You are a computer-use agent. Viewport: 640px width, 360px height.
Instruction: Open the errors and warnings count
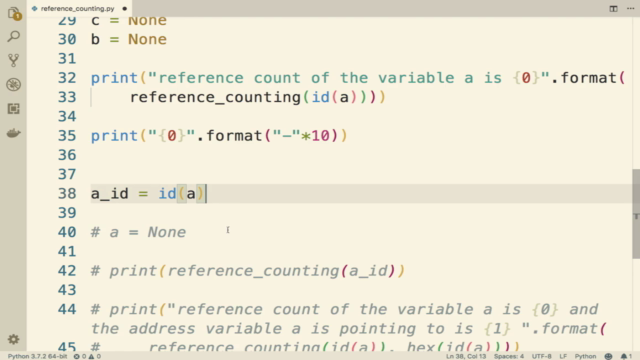point(87,356)
